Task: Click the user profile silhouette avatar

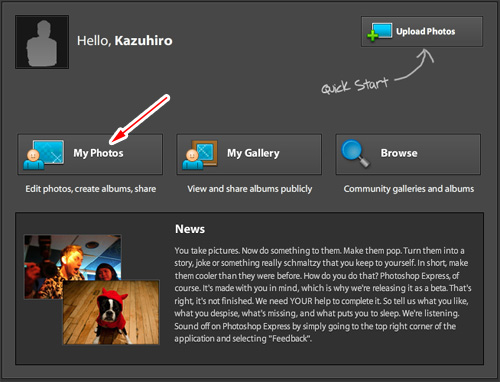Action: (42, 42)
